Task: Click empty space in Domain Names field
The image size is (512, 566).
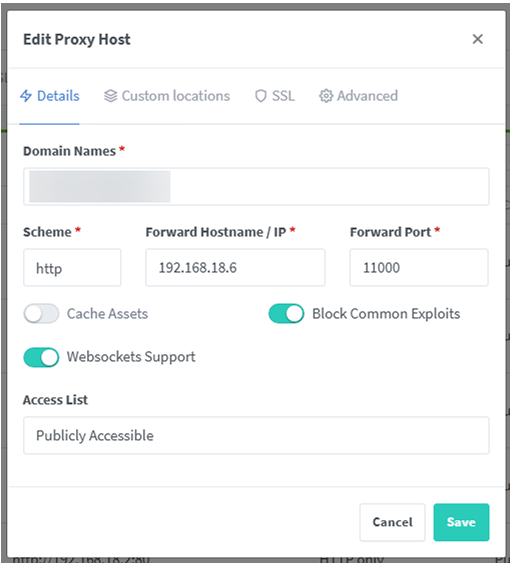Action: (x=329, y=187)
